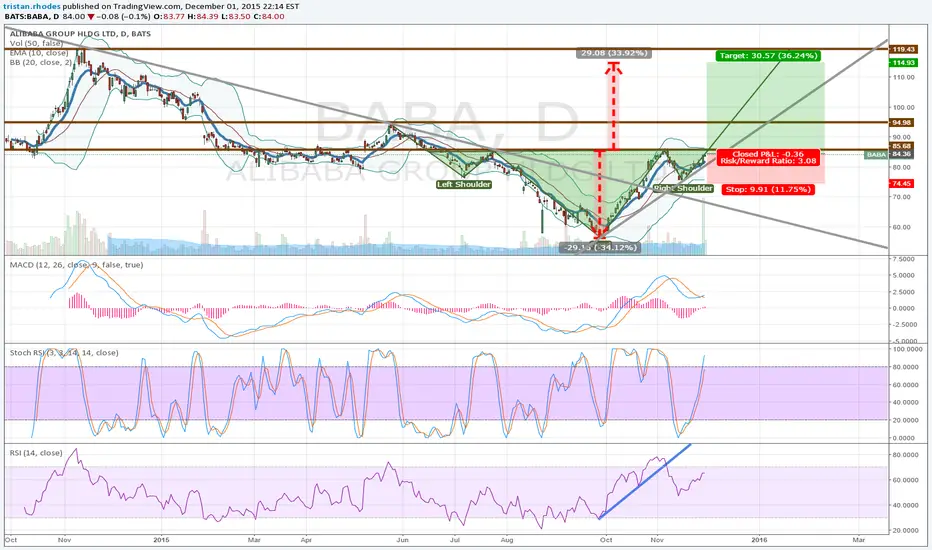The image size is (932, 550).
Task: Click the 2015 label on time axis
Action: [161, 540]
